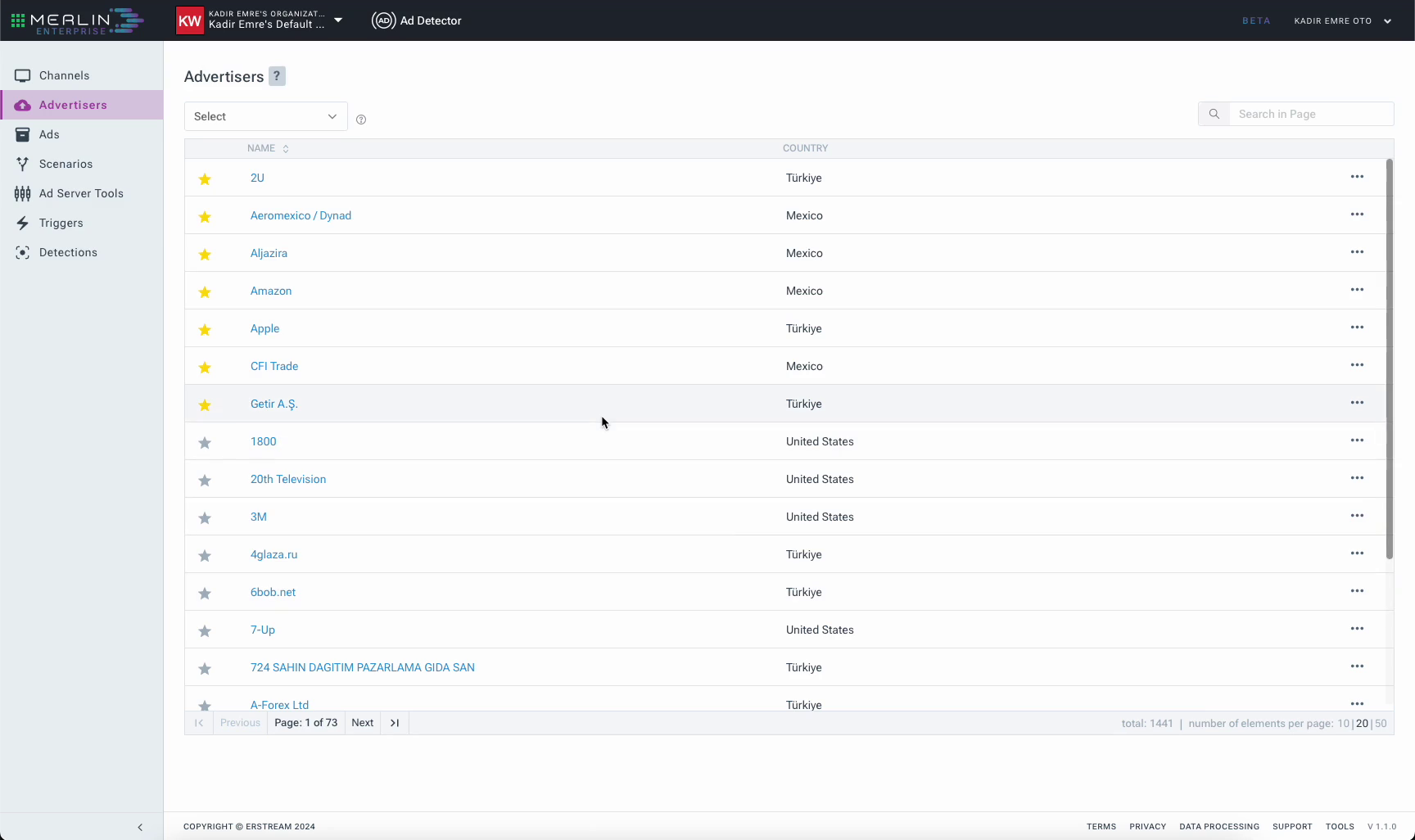Click the info icon next to Select dropdown
Screen dimensions: 1415x840
(361, 120)
